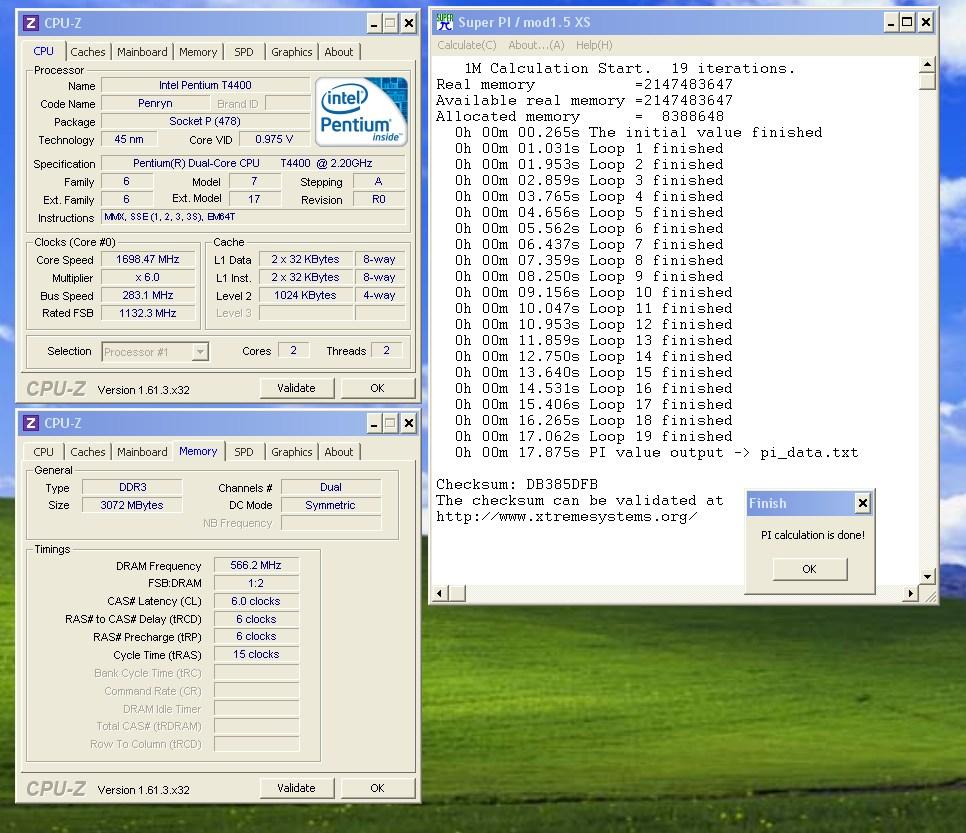Click the Cycle Time value 15 clocks
Image resolution: width=966 pixels, height=833 pixels.
(x=256, y=654)
